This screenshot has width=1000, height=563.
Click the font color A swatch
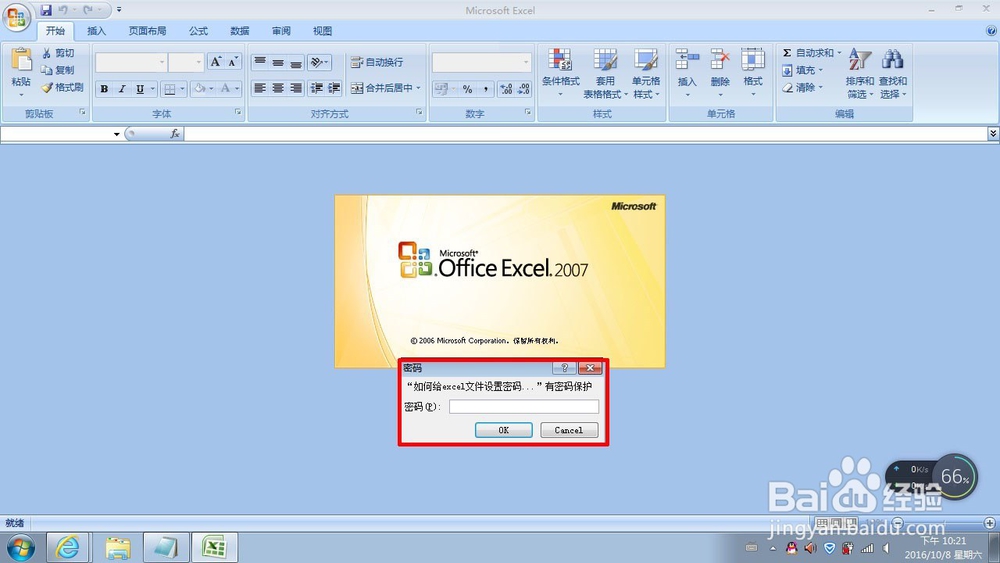tap(225, 89)
